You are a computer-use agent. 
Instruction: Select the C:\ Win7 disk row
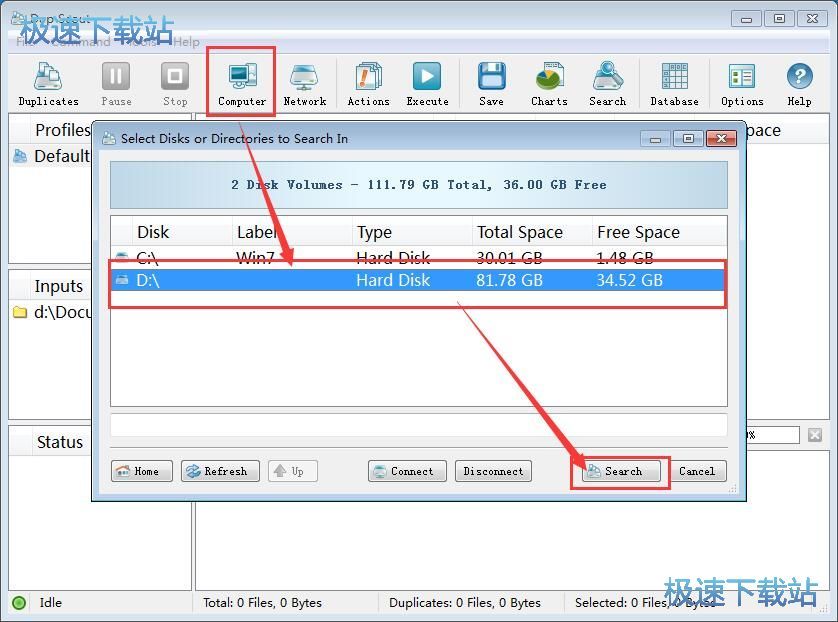pyautogui.click(x=418, y=258)
